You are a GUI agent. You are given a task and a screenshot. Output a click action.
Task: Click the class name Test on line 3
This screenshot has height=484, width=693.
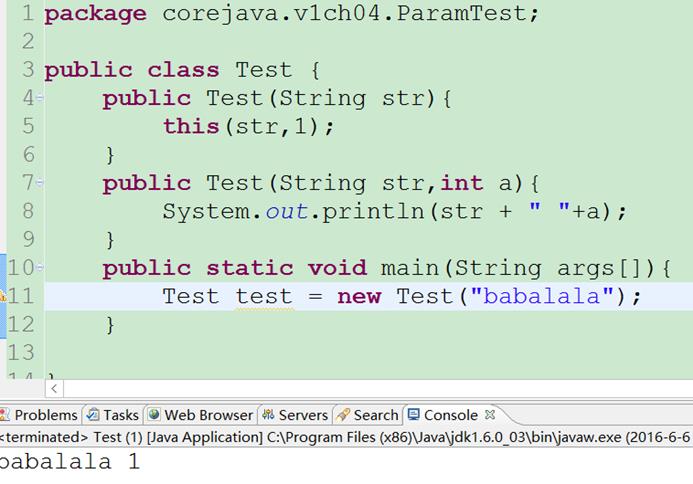[263, 70]
